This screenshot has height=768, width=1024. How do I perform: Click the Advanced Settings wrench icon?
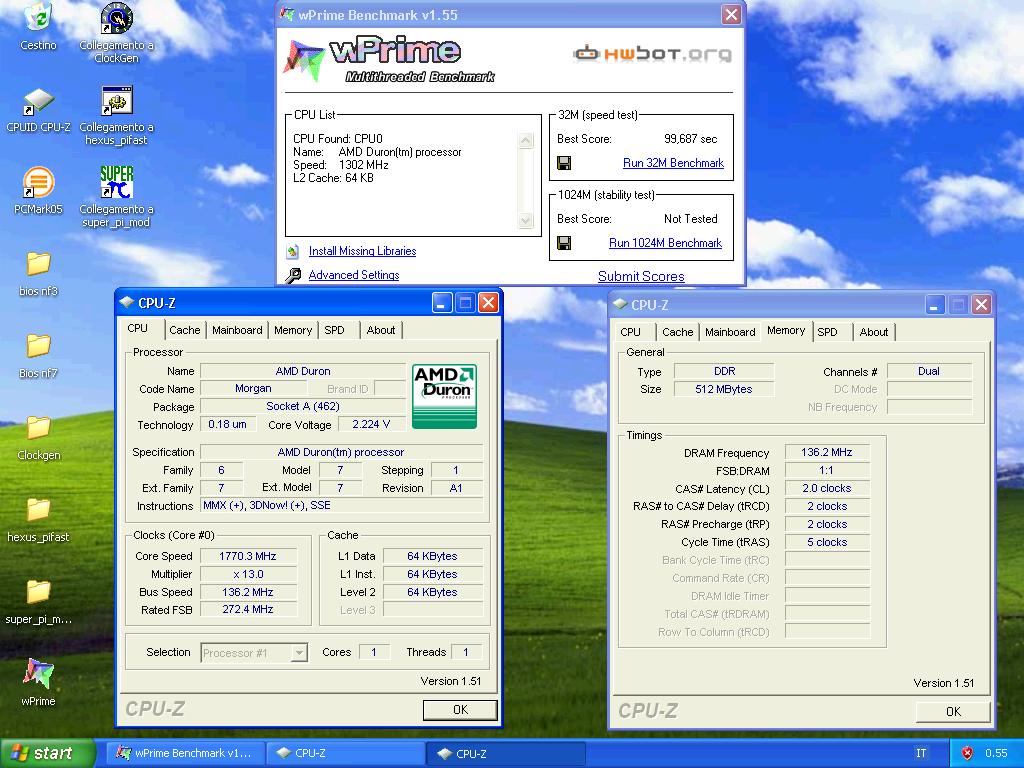pos(293,276)
